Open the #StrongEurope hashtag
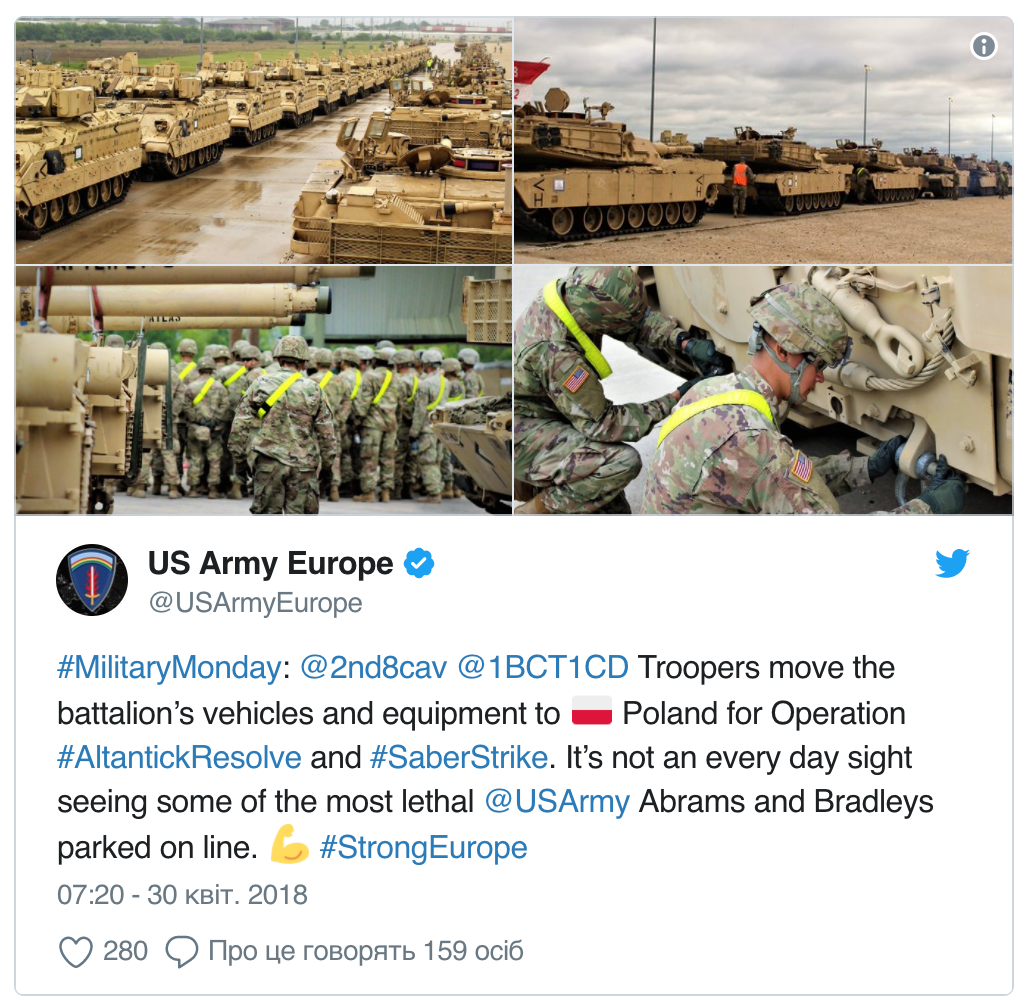1030x1008 pixels. (423, 847)
